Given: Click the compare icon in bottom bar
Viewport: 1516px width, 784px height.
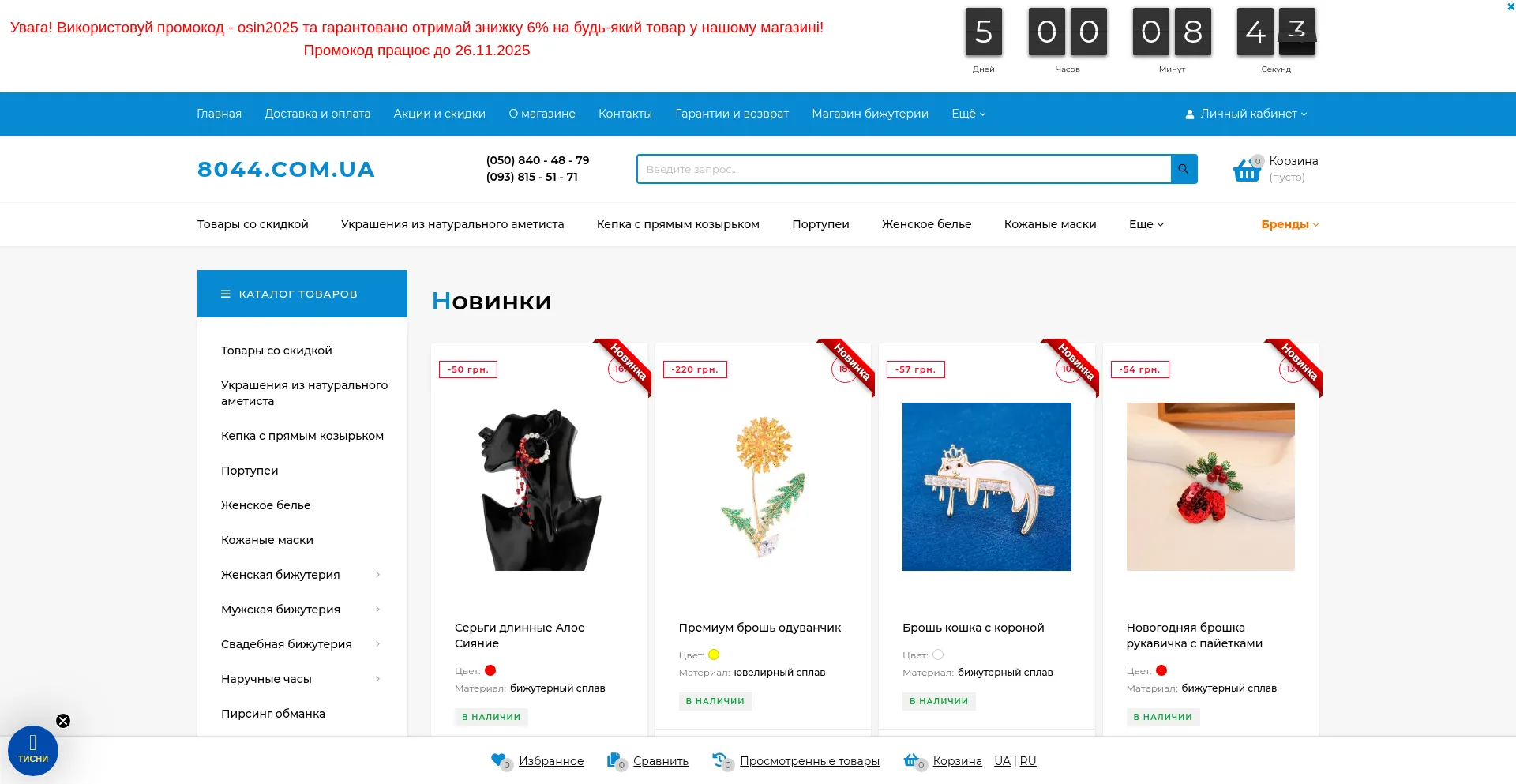Looking at the screenshot, I should tap(616, 761).
